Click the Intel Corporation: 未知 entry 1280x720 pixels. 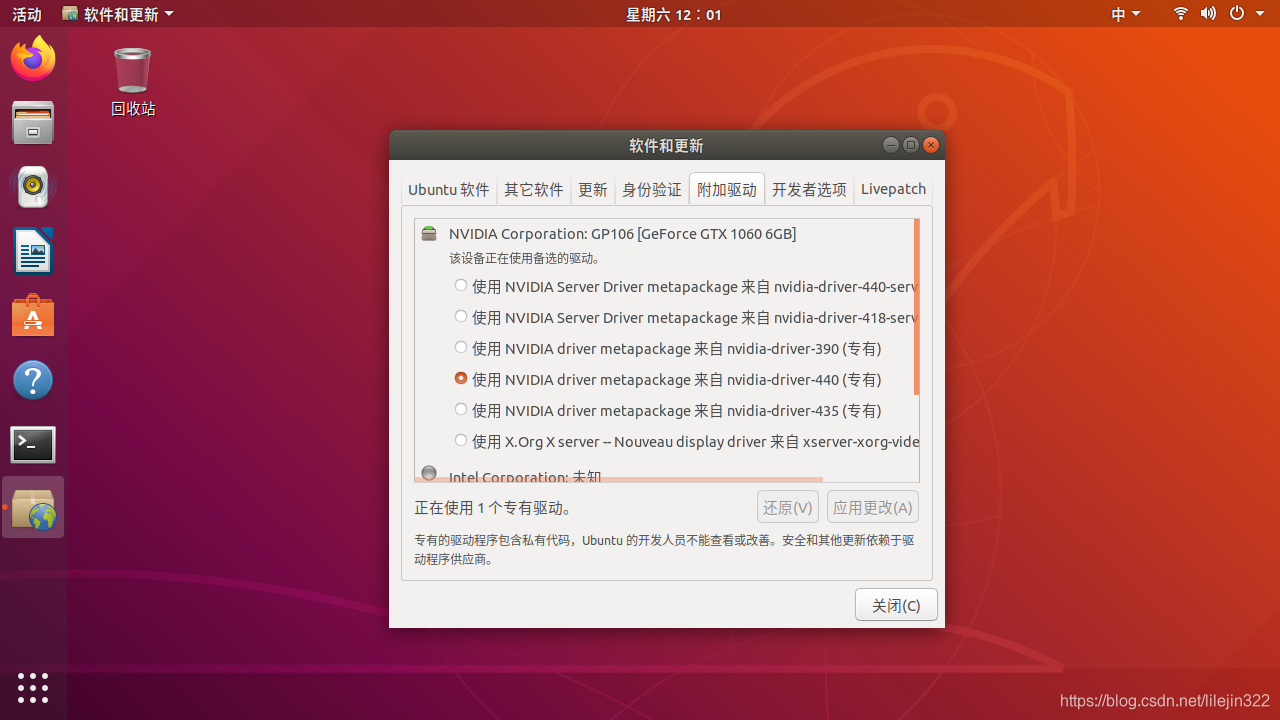click(x=525, y=476)
